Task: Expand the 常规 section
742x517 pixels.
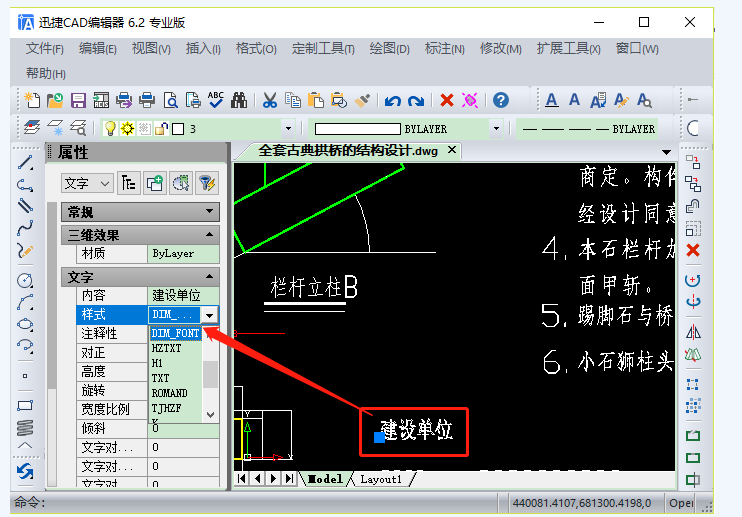Action: pos(209,211)
